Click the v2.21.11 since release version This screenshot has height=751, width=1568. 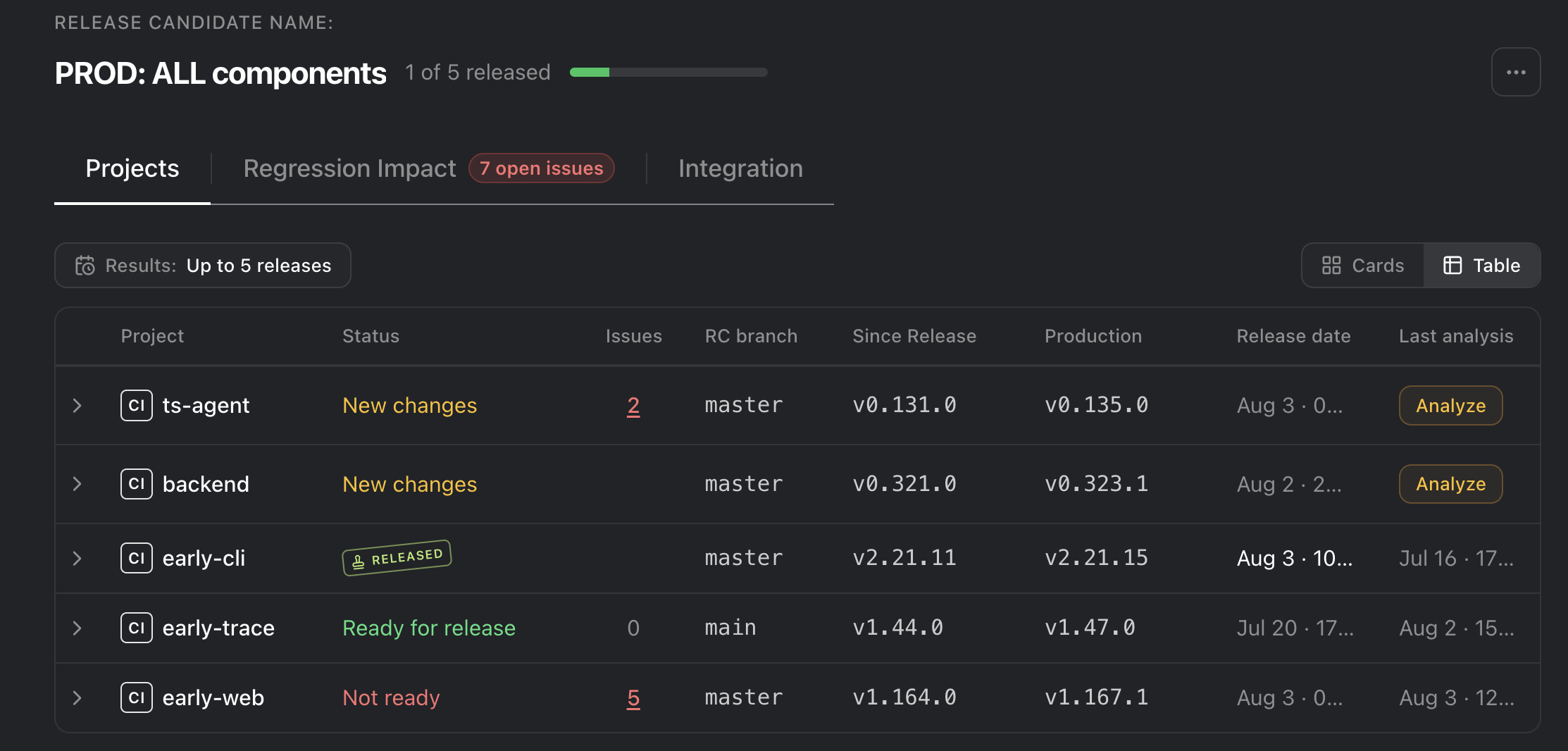[904, 558]
